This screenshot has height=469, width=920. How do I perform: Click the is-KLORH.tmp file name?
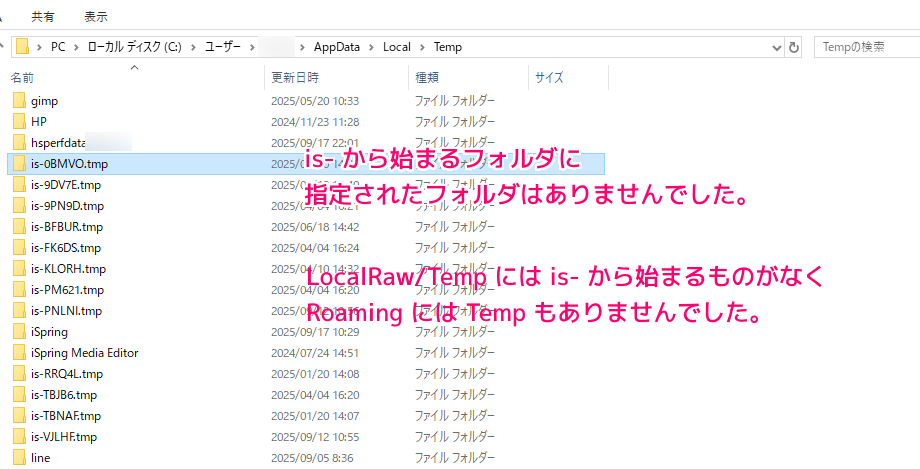click(x=68, y=269)
